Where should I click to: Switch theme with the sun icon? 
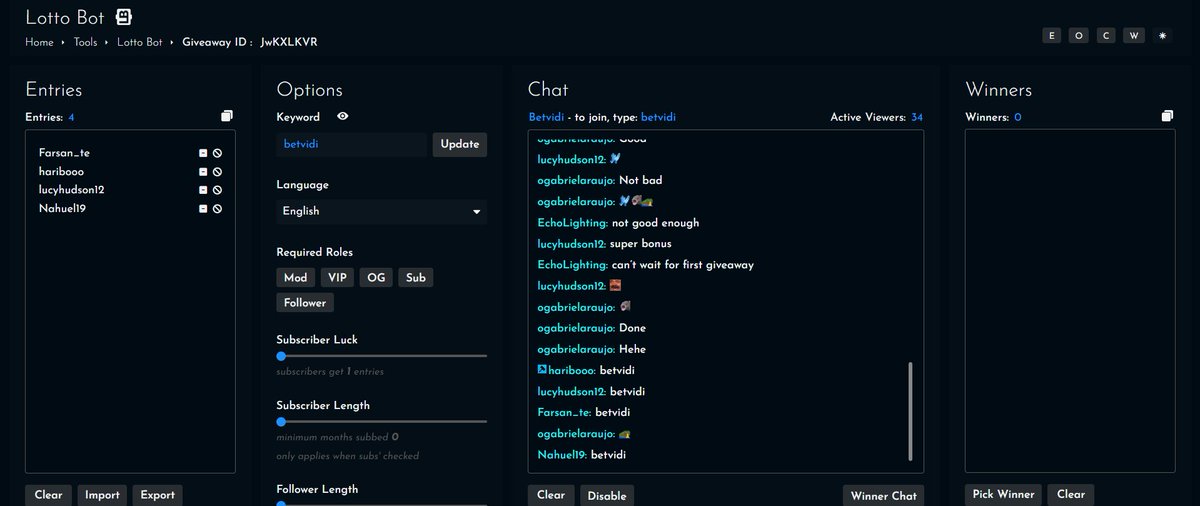click(1162, 36)
